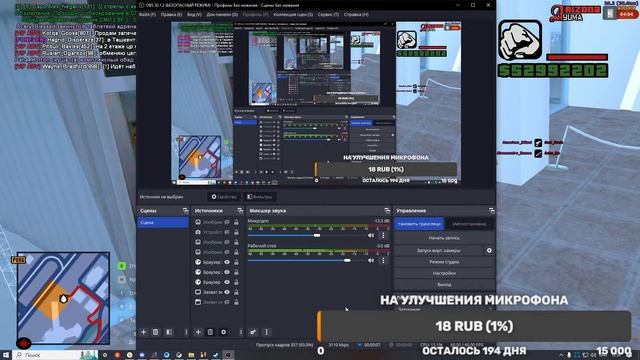Open the Windows Start menu

coord(6,355)
